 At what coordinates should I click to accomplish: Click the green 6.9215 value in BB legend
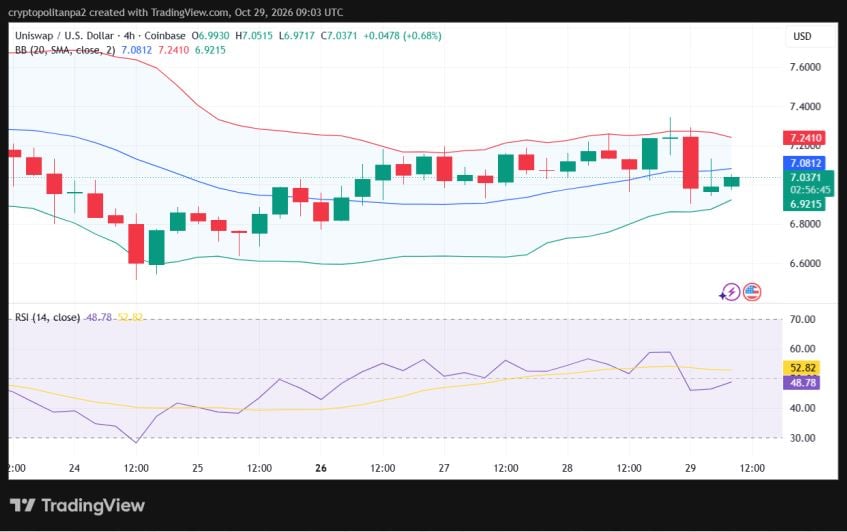210,50
